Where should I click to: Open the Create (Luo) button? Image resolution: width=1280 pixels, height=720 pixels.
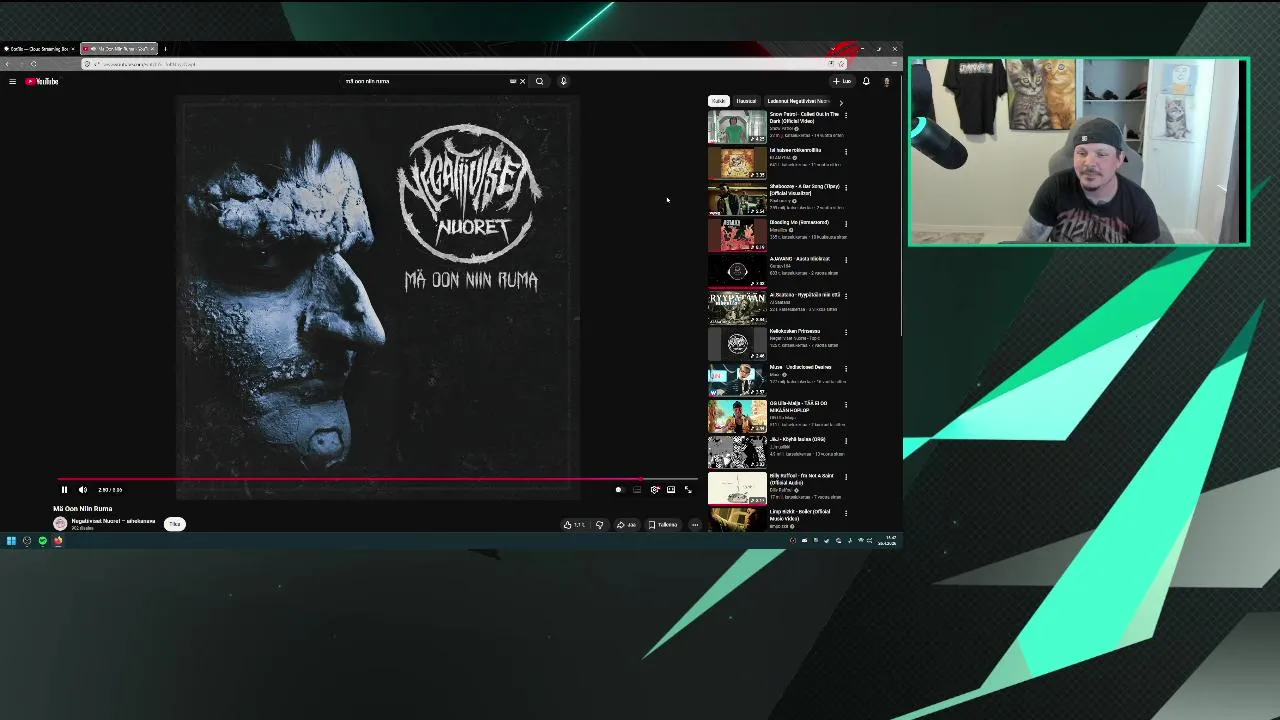pyautogui.click(x=842, y=82)
